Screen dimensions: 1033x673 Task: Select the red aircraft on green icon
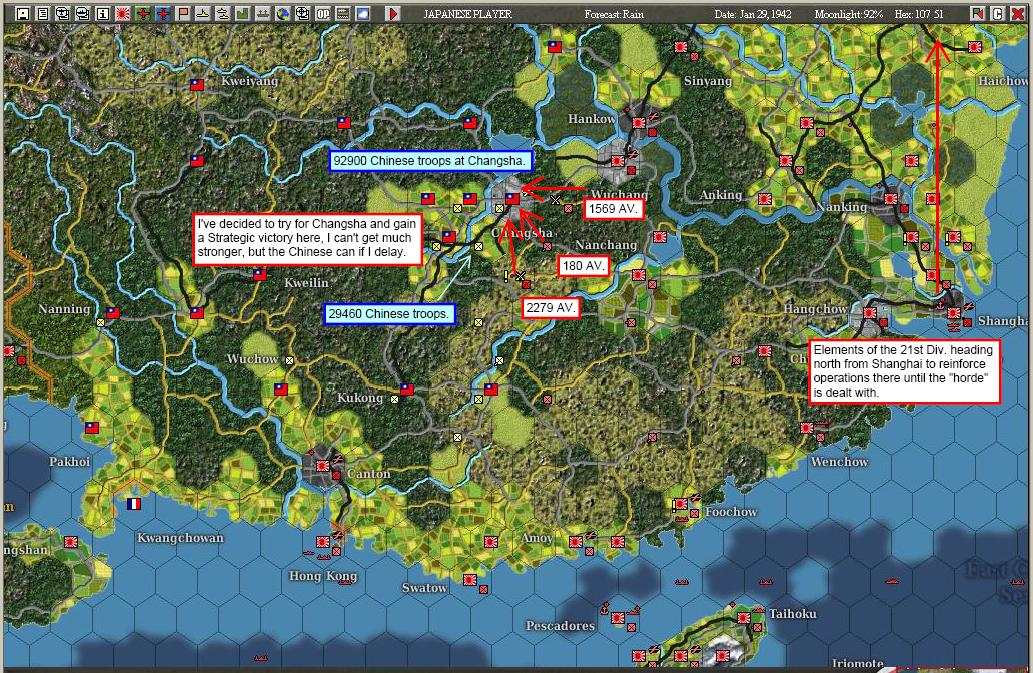[142, 13]
